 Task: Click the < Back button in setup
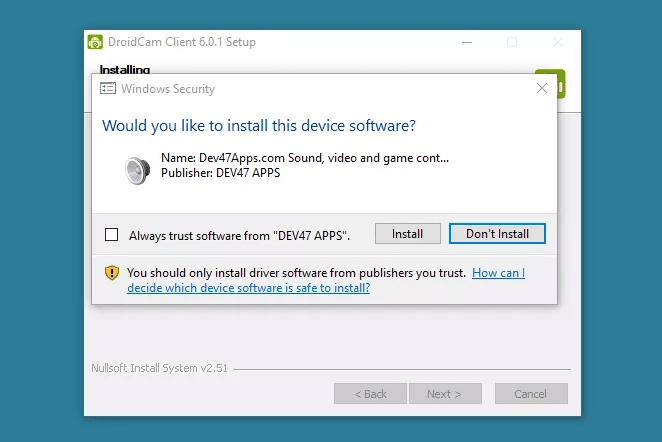coord(370,393)
